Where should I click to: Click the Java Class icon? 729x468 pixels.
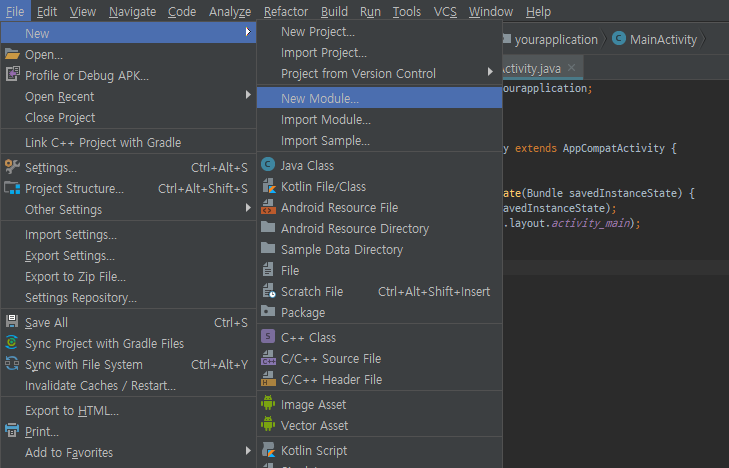point(267,165)
